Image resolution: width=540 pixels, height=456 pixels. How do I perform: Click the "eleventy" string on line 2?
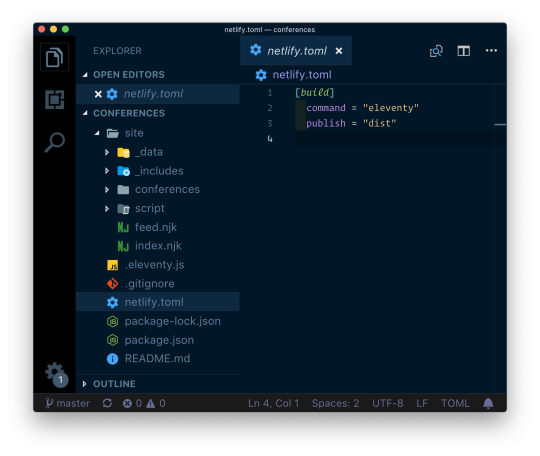tap(391, 108)
